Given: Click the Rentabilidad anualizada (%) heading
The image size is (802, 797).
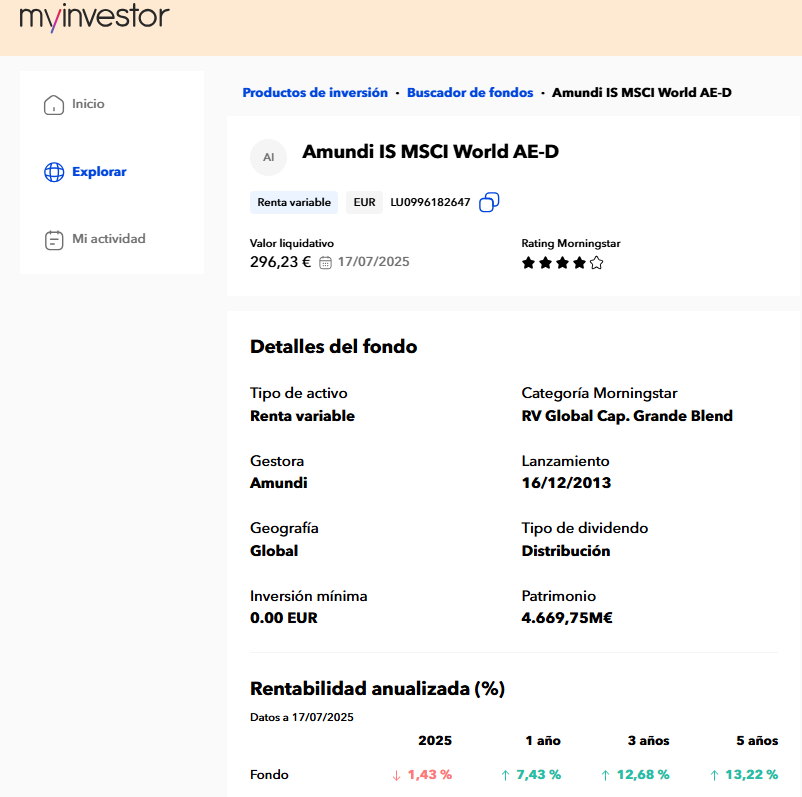Looking at the screenshot, I should (377, 689).
